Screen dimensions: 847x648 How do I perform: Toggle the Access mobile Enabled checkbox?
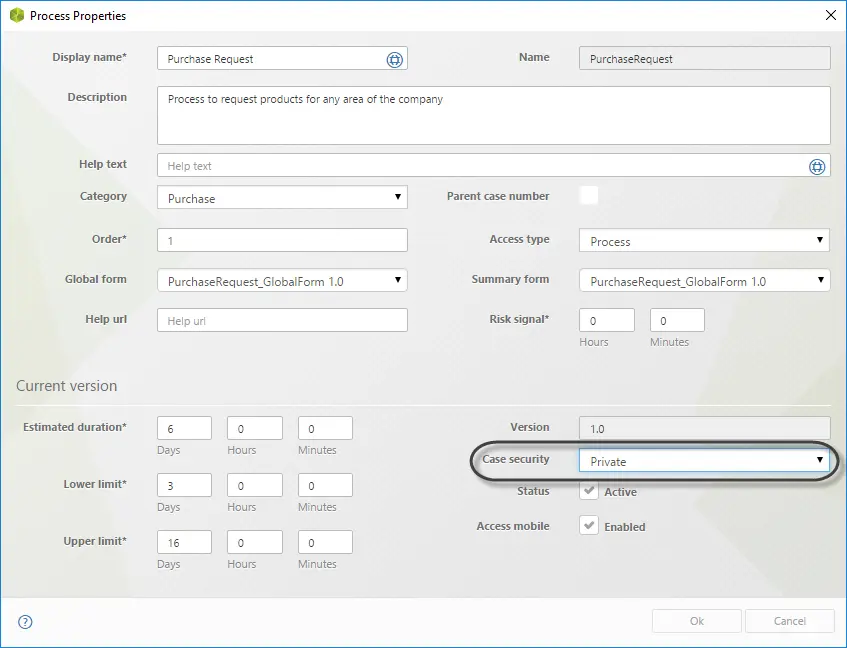pyautogui.click(x=589, y=525)
